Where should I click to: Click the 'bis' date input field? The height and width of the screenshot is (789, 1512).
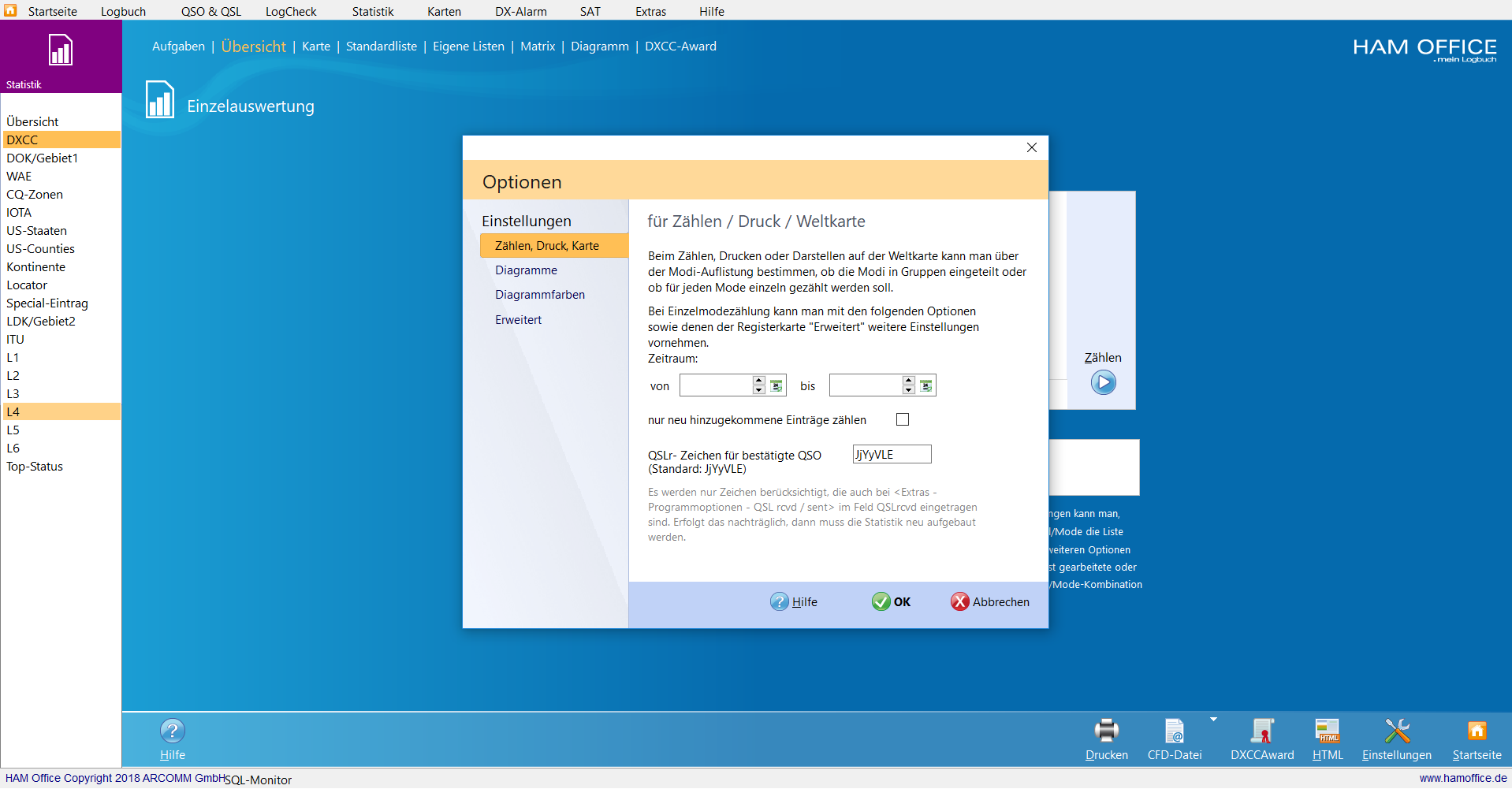click(866, 385)
